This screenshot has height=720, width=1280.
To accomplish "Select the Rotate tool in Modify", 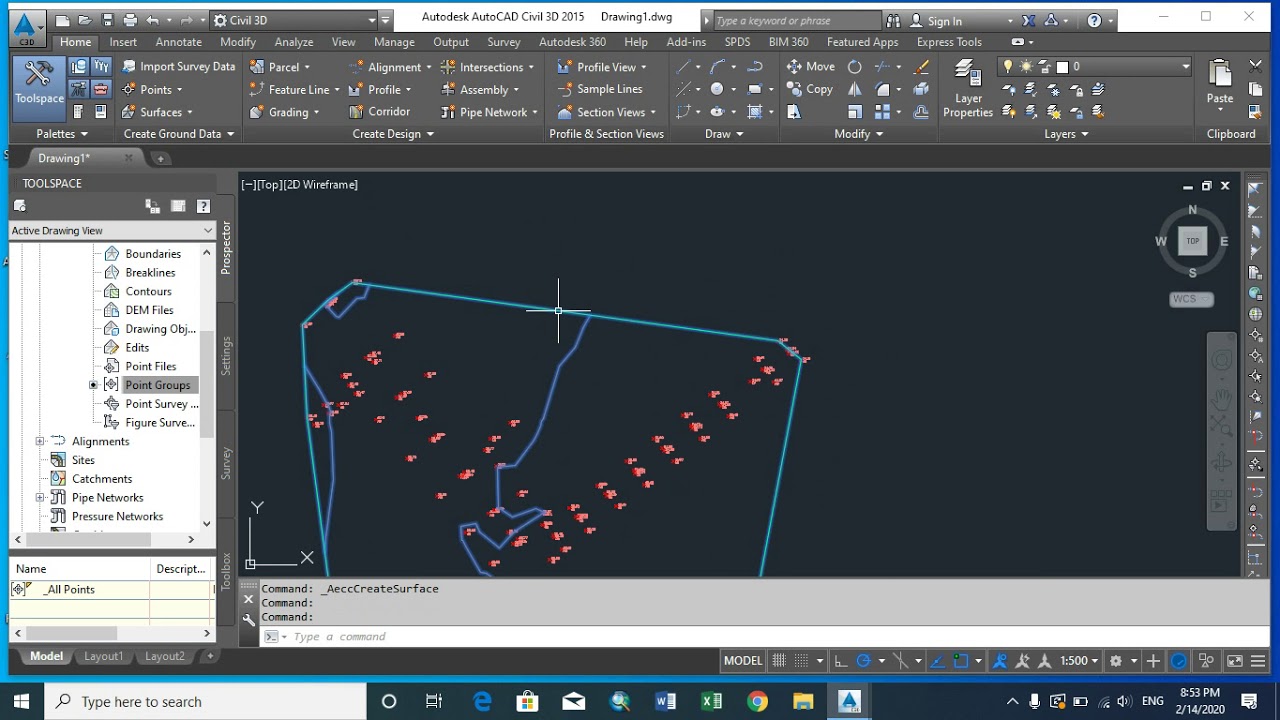I will click(855, 67).
